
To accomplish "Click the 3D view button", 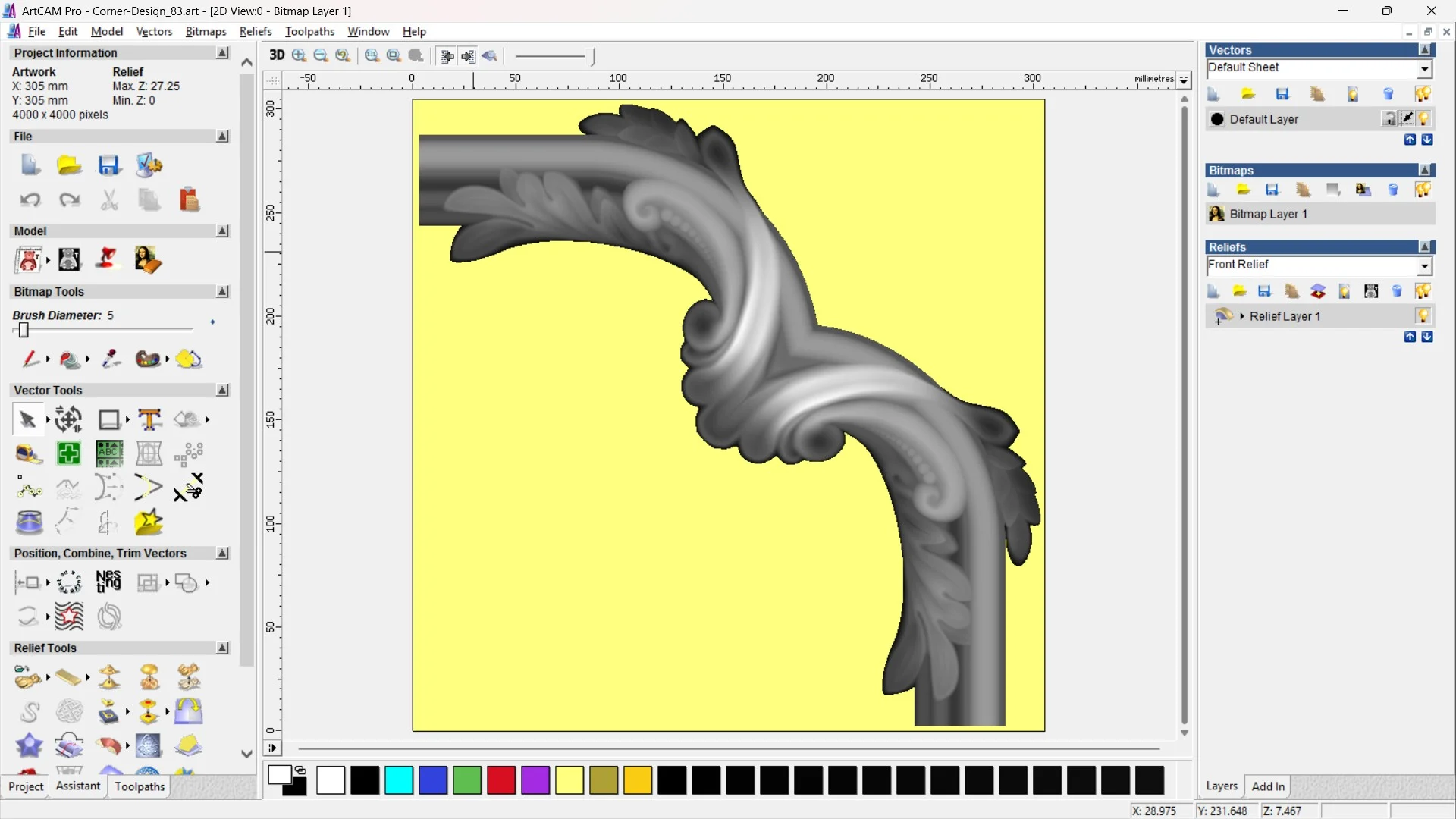I will [277, 55].
